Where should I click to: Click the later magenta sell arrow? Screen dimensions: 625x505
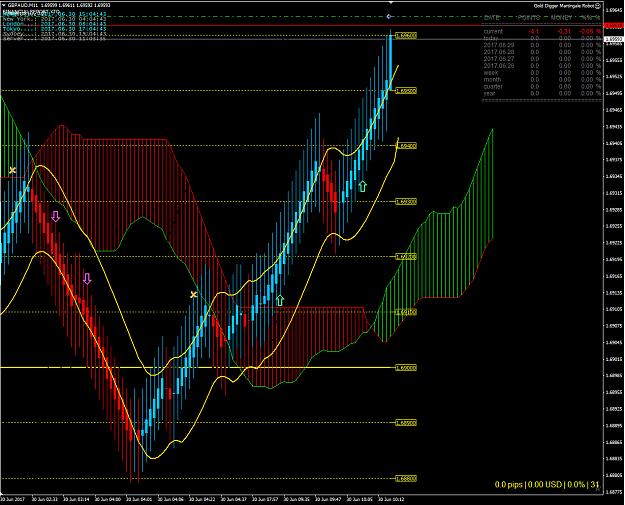tap(87, 279)
